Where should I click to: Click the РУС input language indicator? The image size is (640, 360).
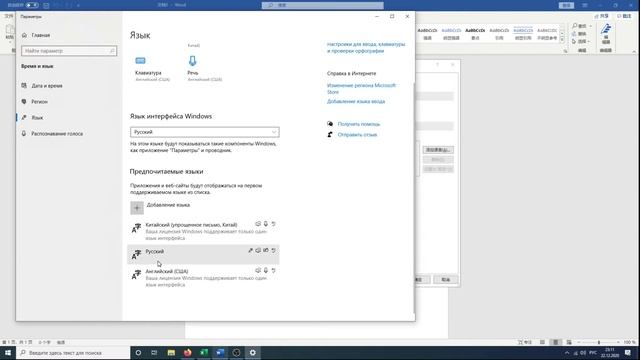(593, 353)
